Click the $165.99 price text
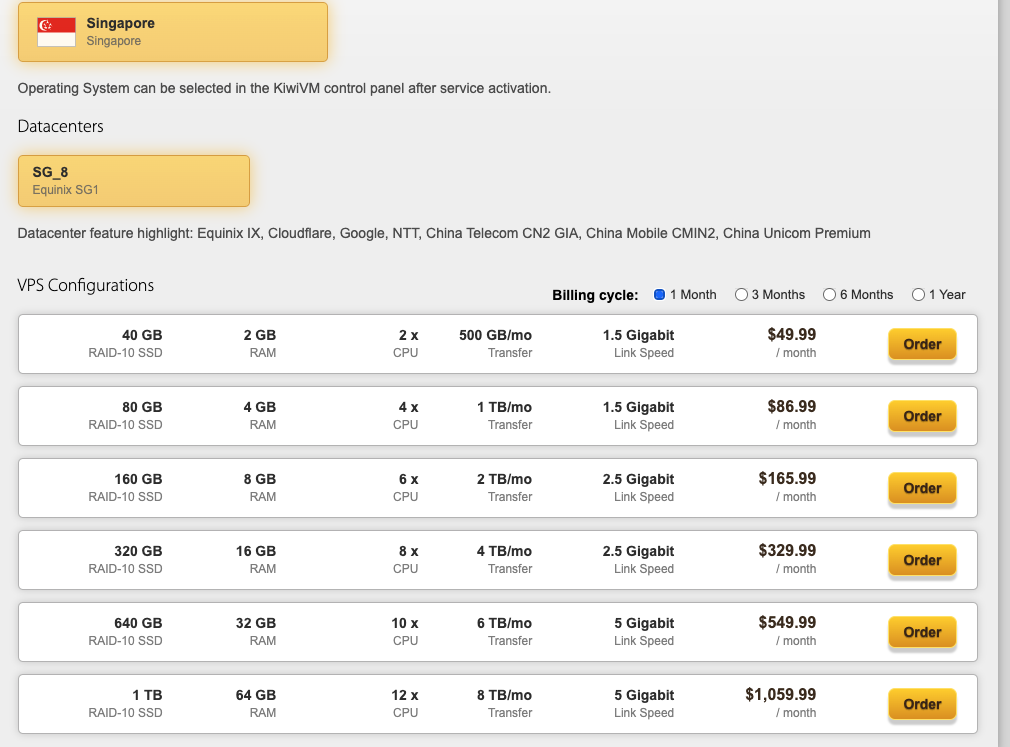The image size is (1010, 747). coord(787,479)
